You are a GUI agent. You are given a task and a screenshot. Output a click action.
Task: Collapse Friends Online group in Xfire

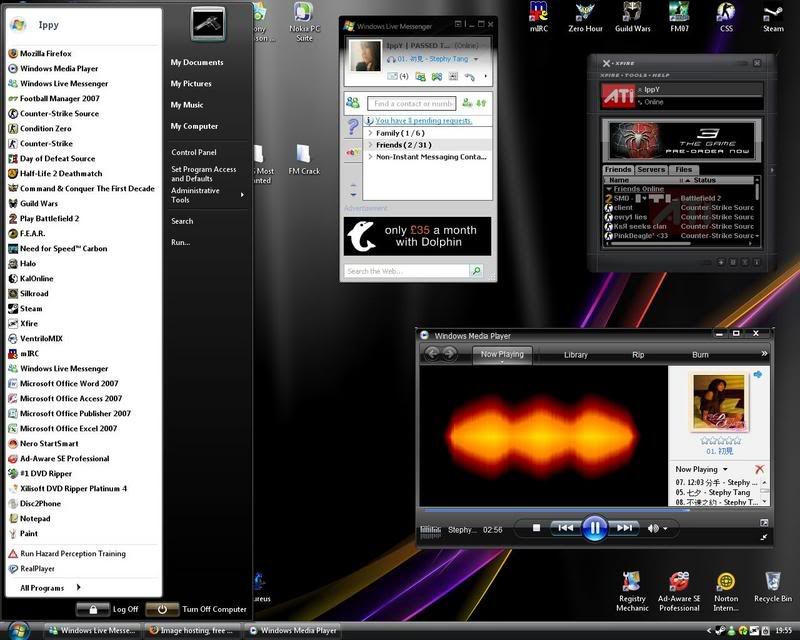tap(609, 189)
